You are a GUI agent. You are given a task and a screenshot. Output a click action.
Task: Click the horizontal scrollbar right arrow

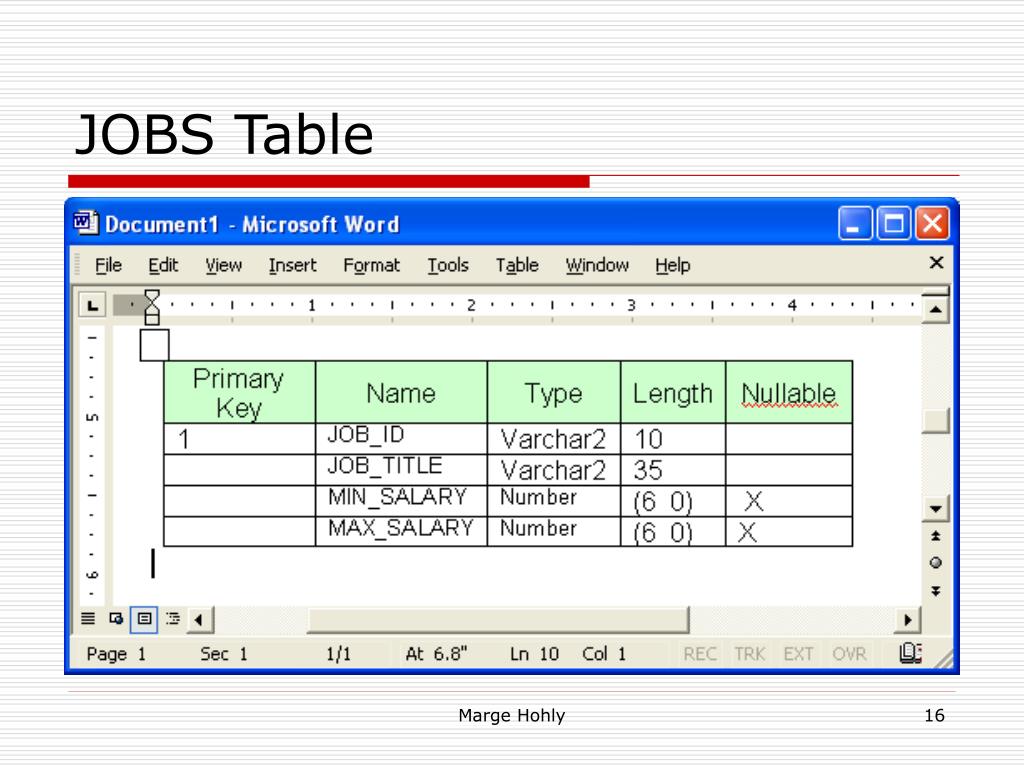point(907,619)
